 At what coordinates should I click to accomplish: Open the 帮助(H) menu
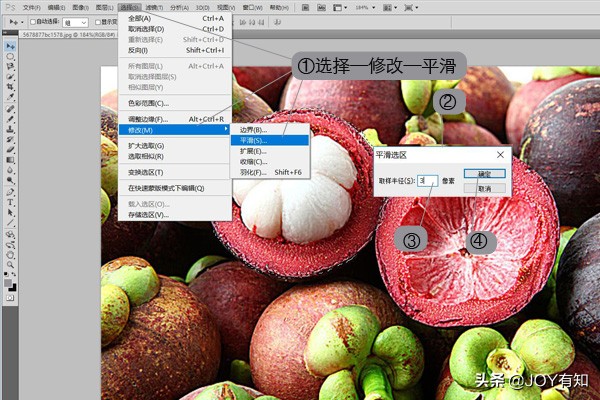279,8
